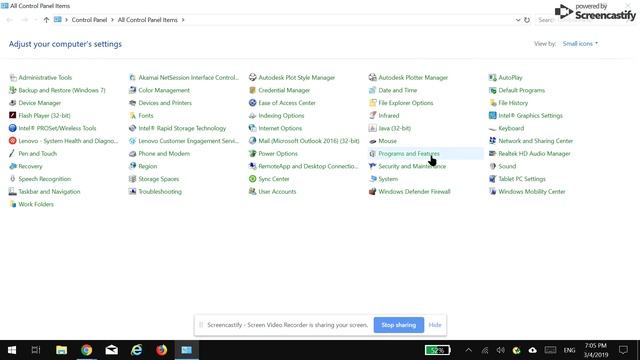Open the View by Small icons dropdown
This screenshot has height=360, width=640.
pos(580,44)
